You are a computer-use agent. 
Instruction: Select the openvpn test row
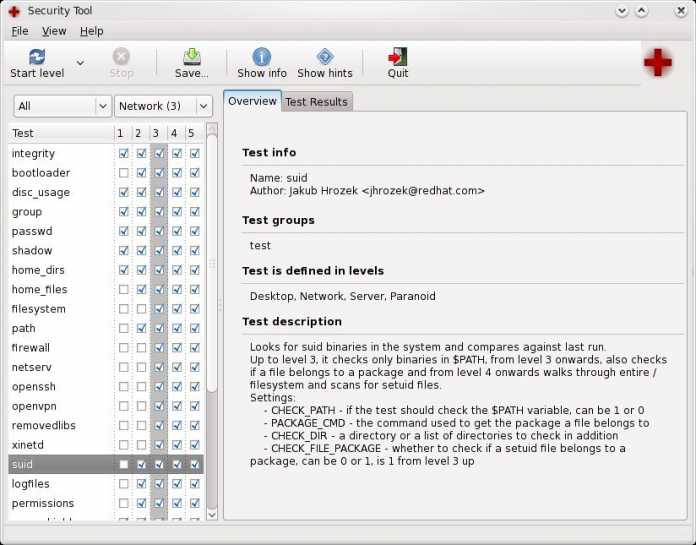(106, 406)
